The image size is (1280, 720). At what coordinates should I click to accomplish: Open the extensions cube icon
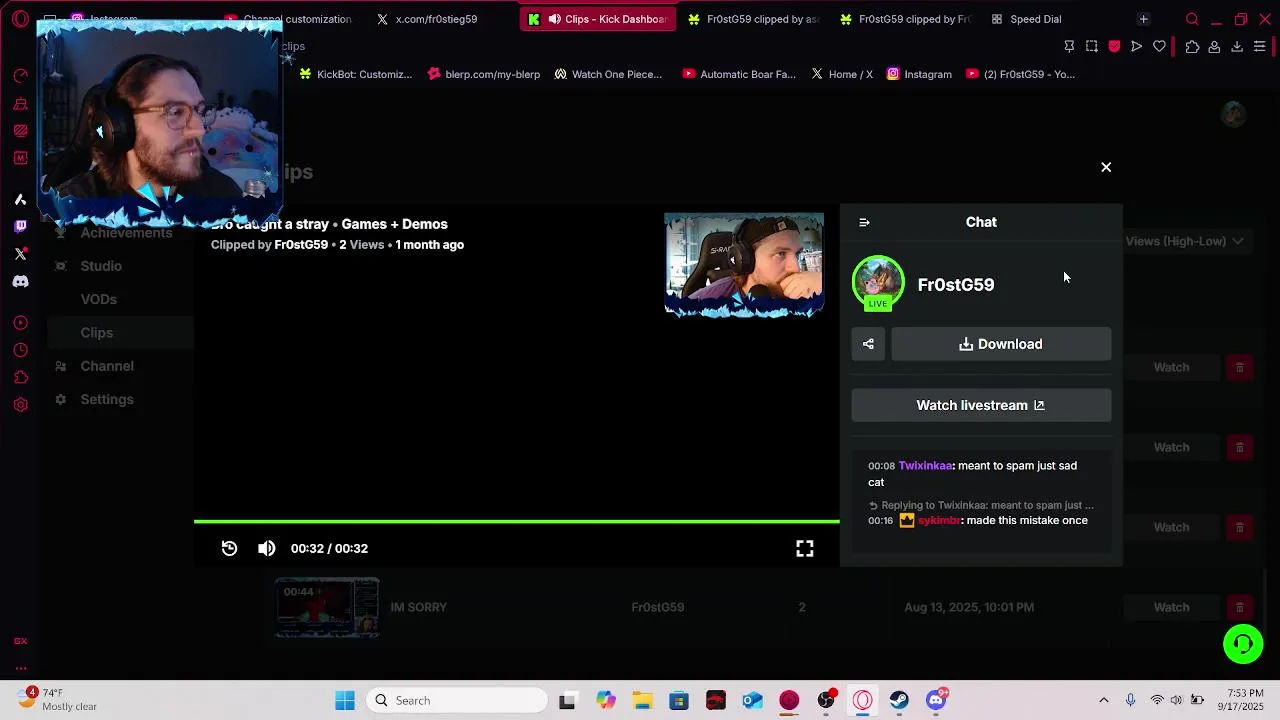tap(1192, 46)
